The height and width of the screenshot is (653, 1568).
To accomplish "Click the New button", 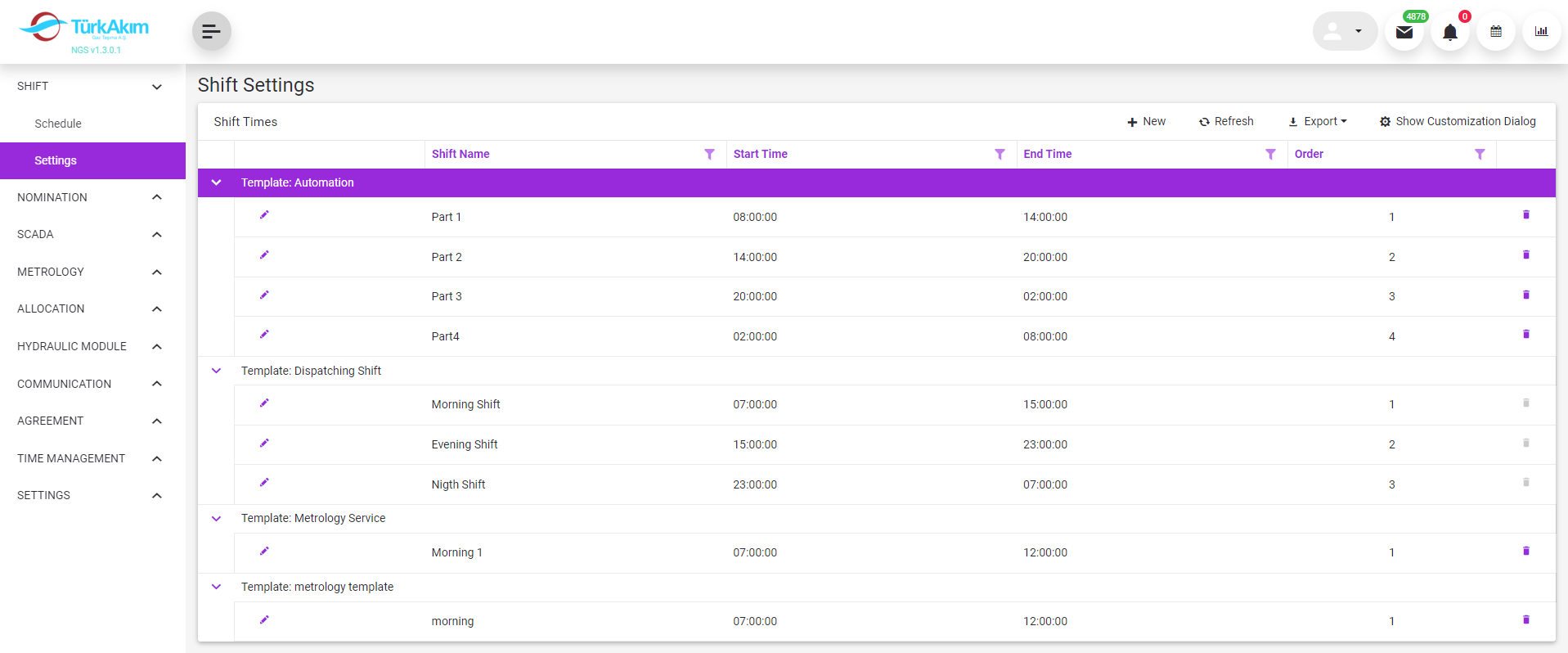I will (x=1146, y=122).
